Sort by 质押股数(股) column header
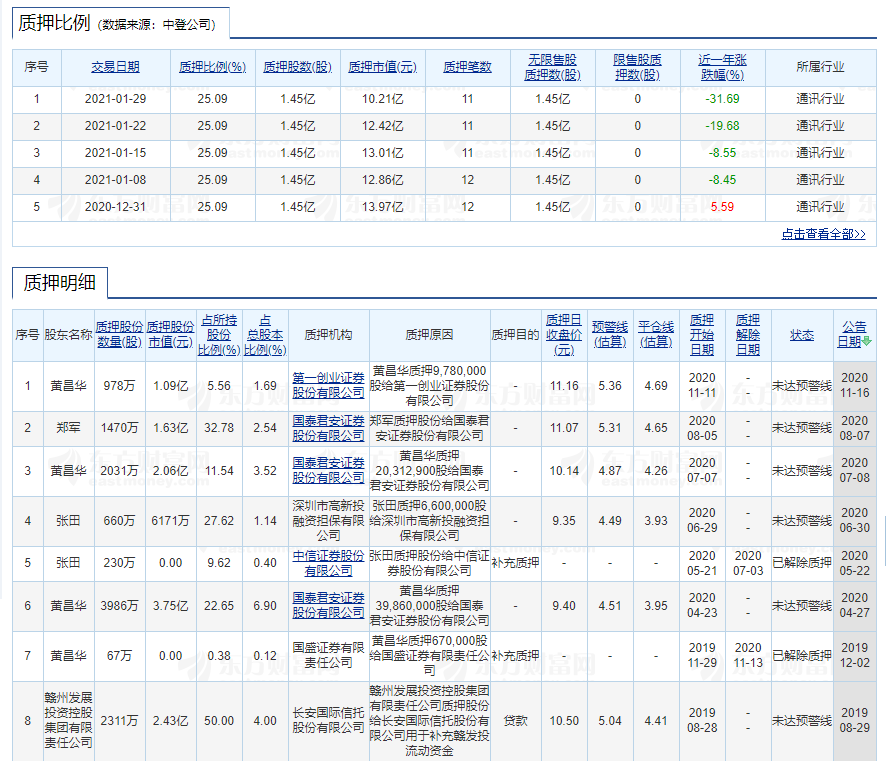This screenshot has height=761, width=886. 298,67
